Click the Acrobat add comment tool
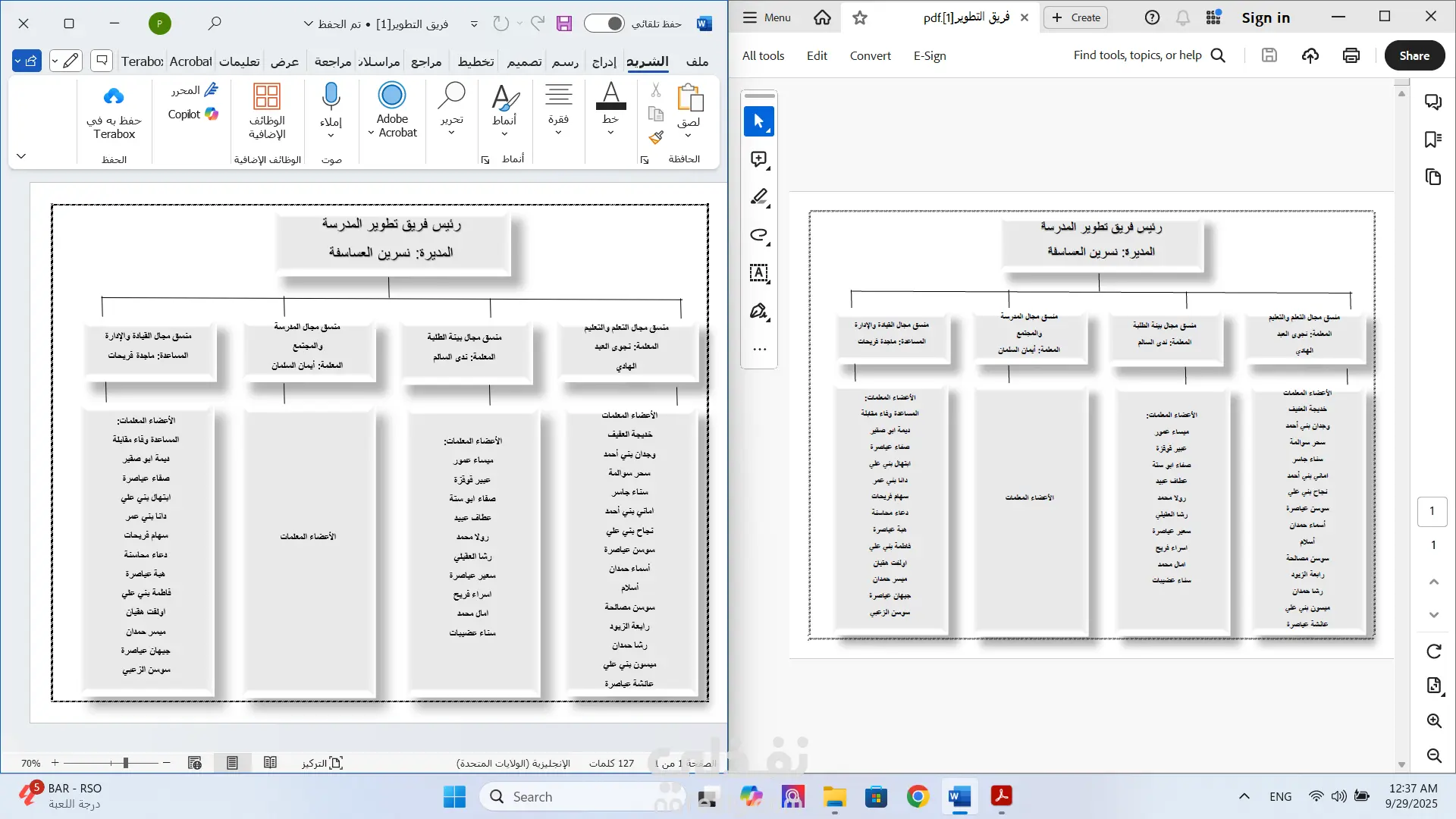The height and width of the screenshot is (819, 1456). pyautogui.click(x=759, y=159)
